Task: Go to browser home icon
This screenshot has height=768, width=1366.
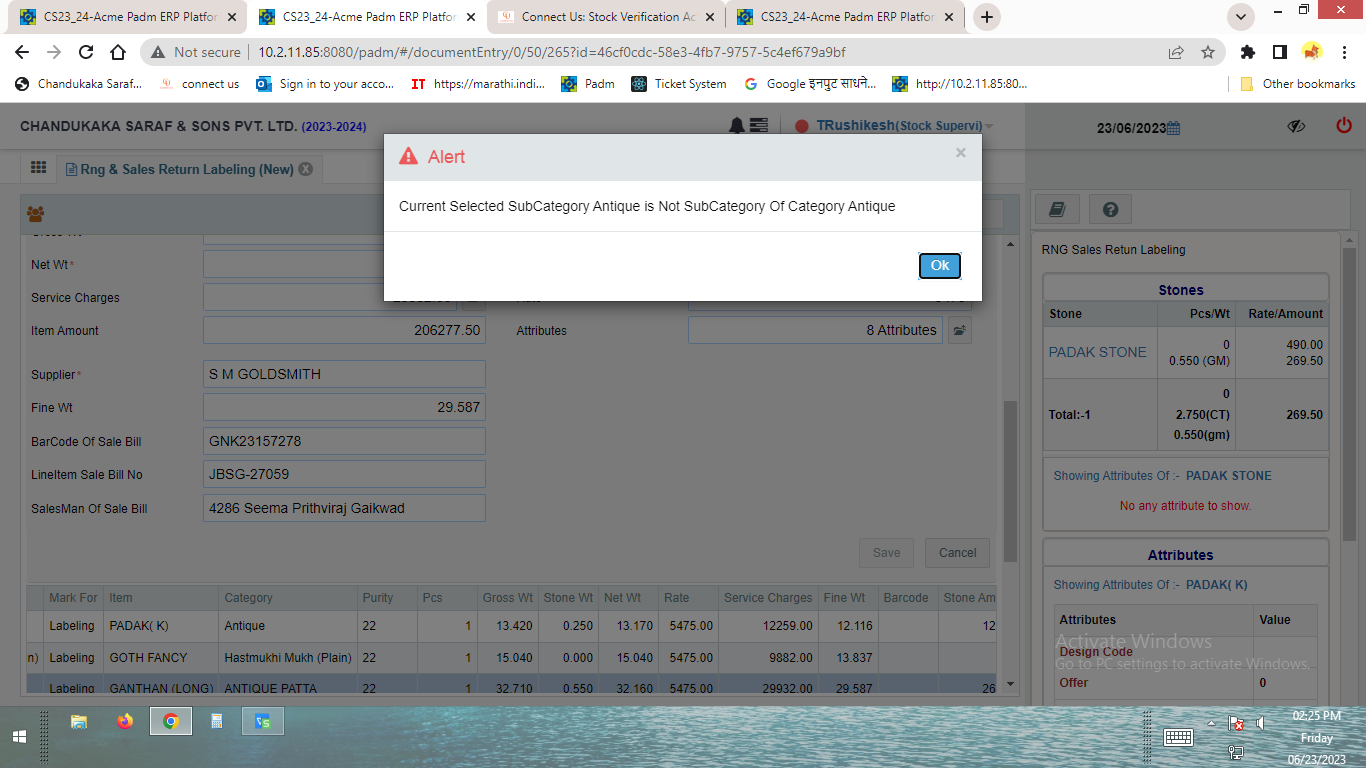Action: pyautogui.click(x=118, y=52)
